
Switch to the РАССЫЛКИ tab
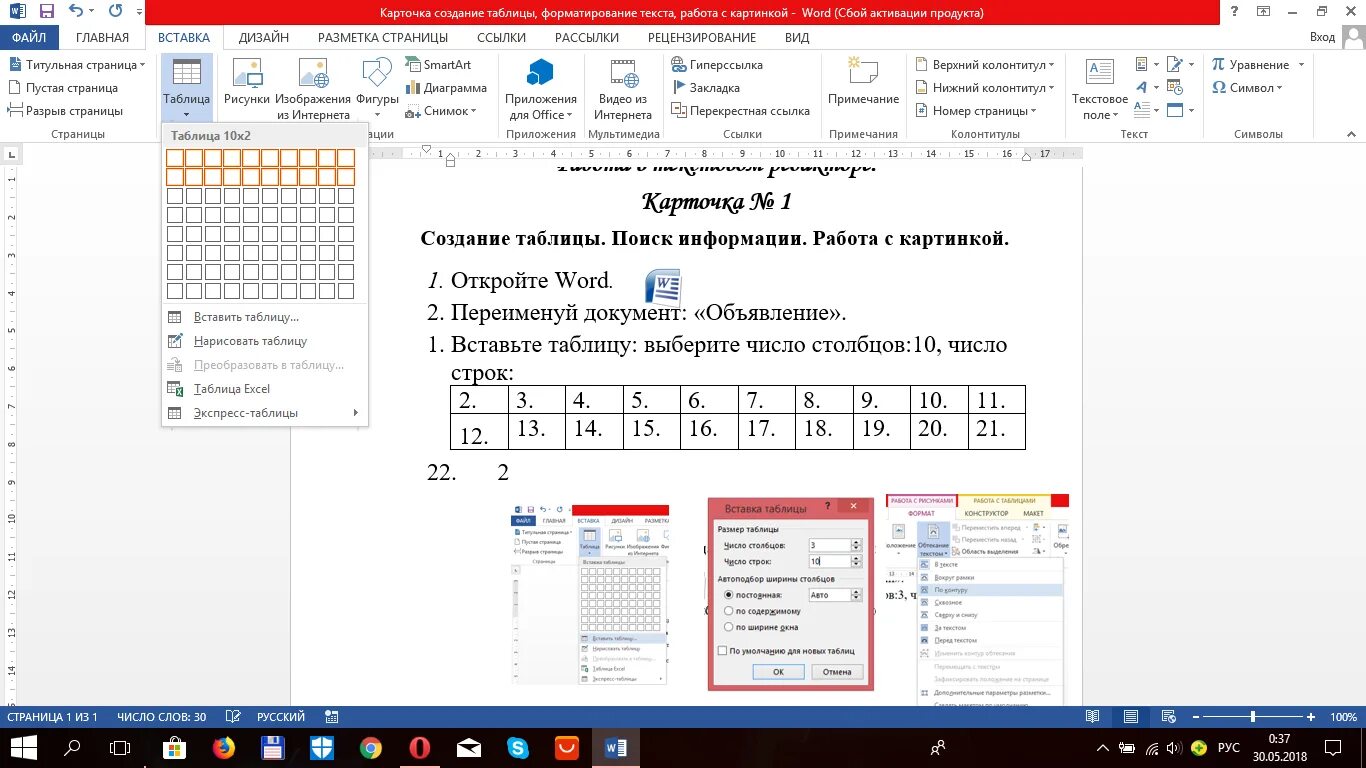[587, 37]
